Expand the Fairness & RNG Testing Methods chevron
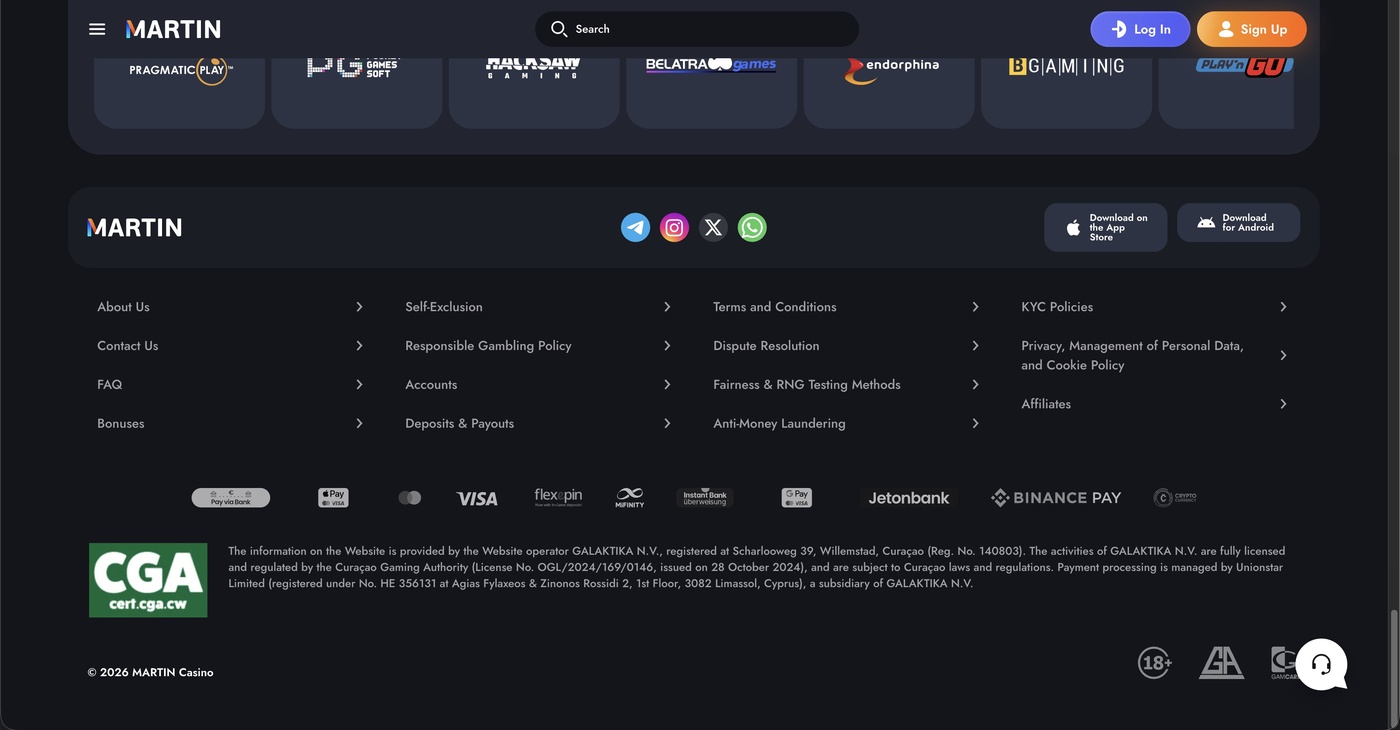Screen dimensions: 1400x730 tap(975, 385)
